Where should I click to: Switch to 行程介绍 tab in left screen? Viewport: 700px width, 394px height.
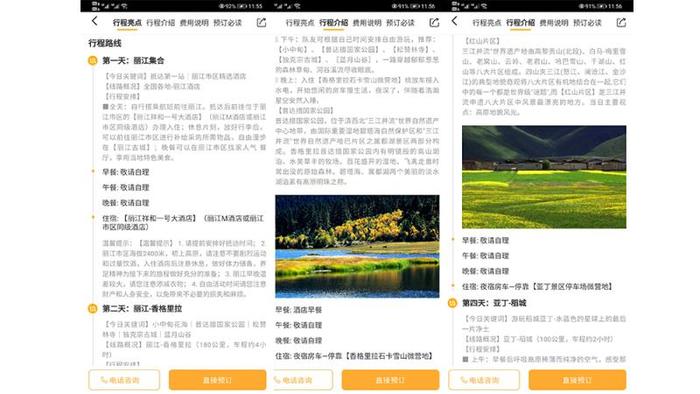pyautogui.click(x=161, y=23)
